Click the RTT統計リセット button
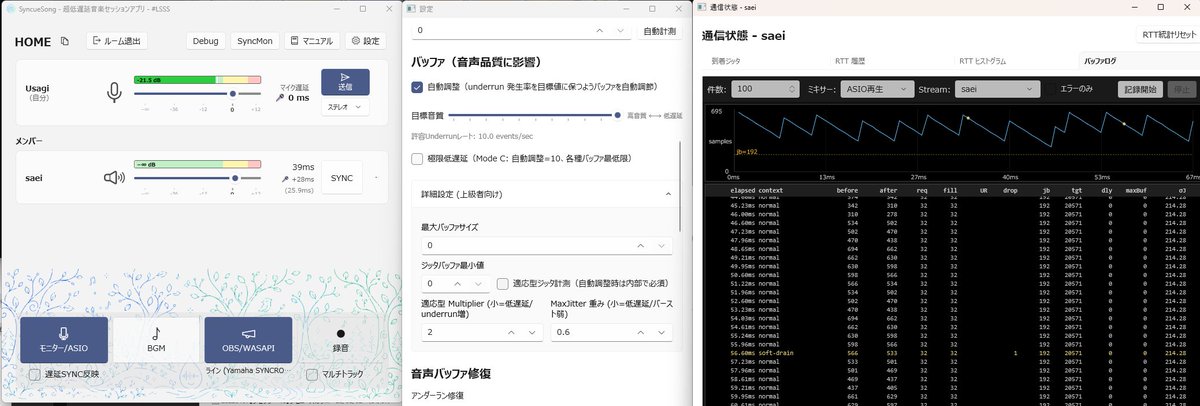Screen dimensions: 1200x406 pyautogui.click(x=1168, y=35)
